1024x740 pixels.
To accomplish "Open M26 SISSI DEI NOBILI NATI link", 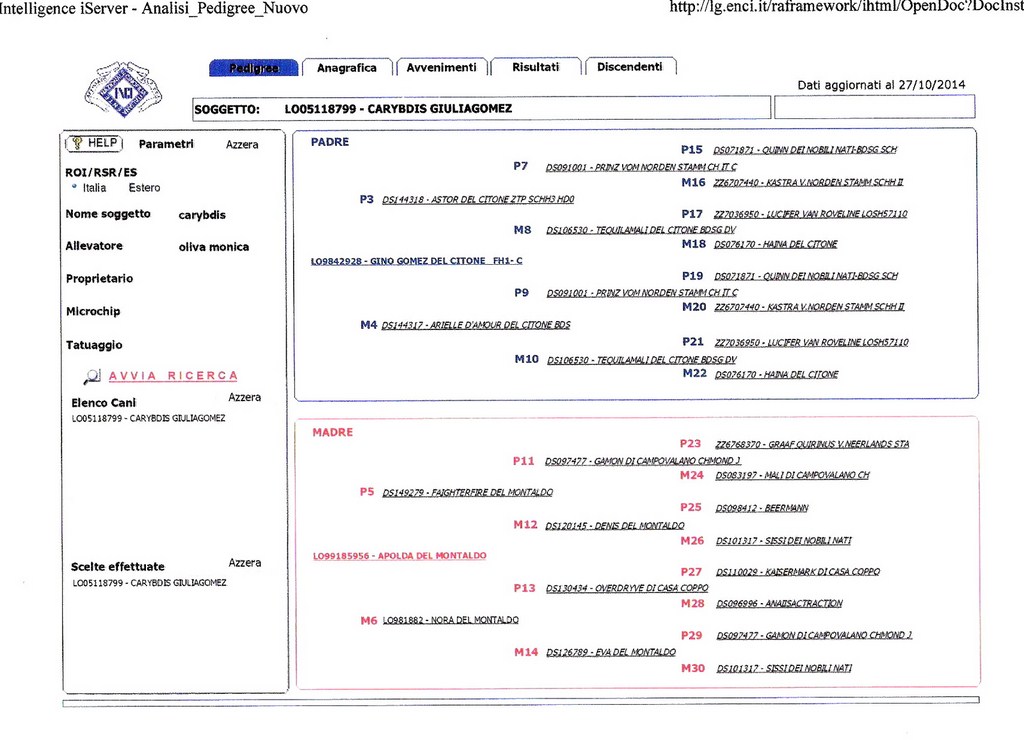I will [784, 541].
